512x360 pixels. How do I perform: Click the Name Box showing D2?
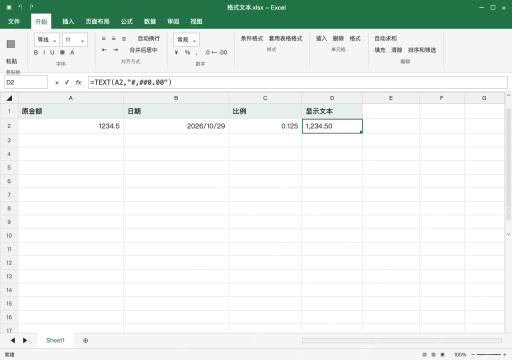point(26,82)
